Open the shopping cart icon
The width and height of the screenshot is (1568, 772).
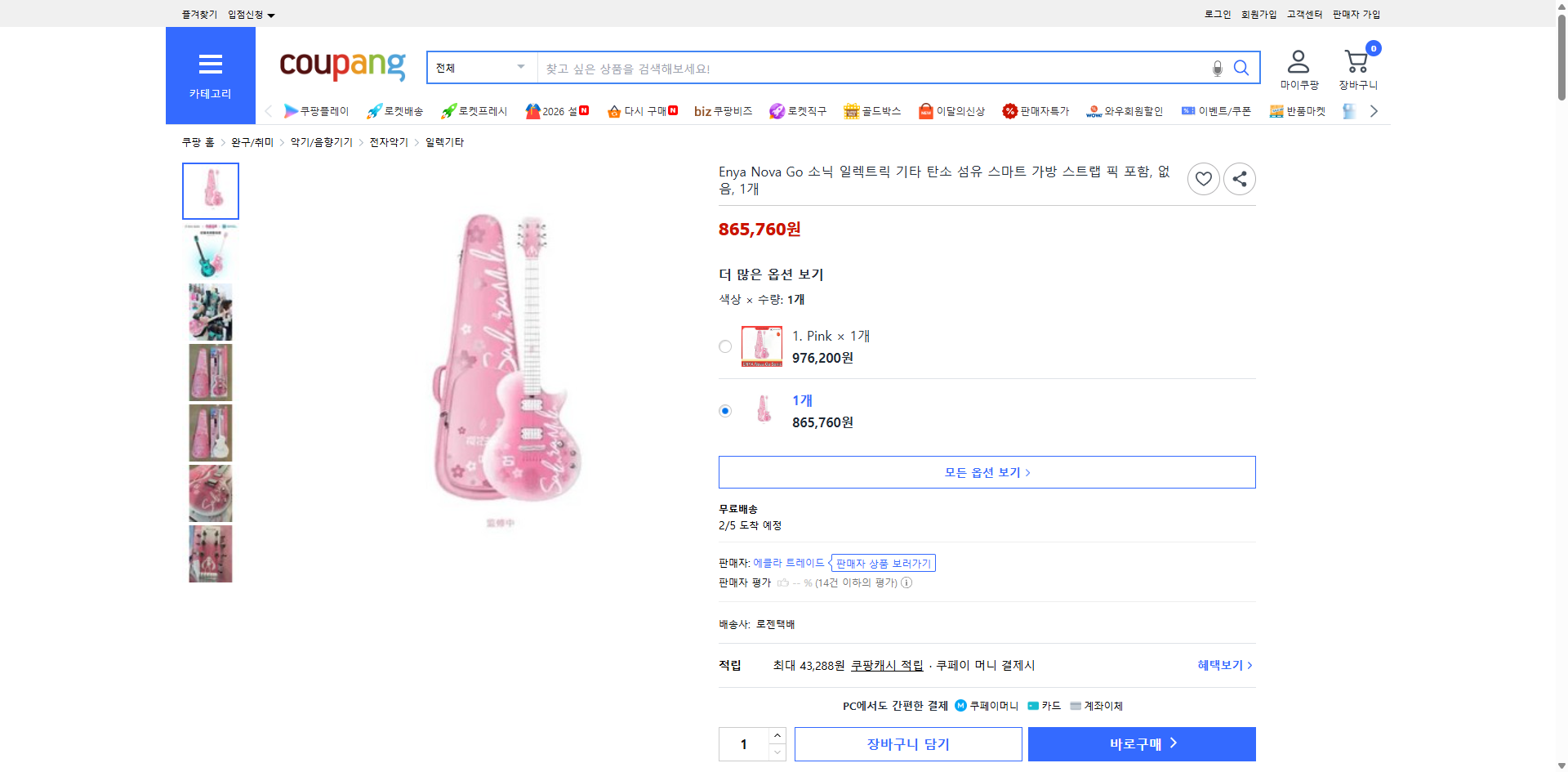click(x=1356, y=60)
